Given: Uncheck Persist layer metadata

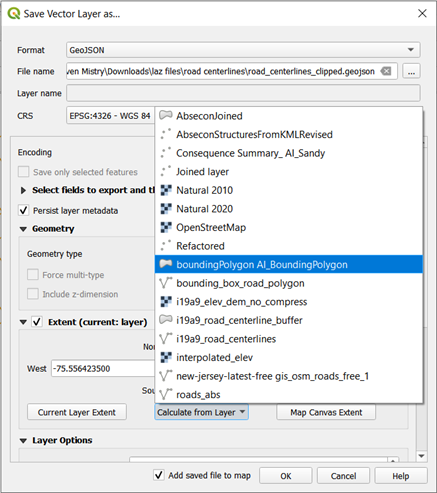Looking at the screenshot, I should 23,210.
